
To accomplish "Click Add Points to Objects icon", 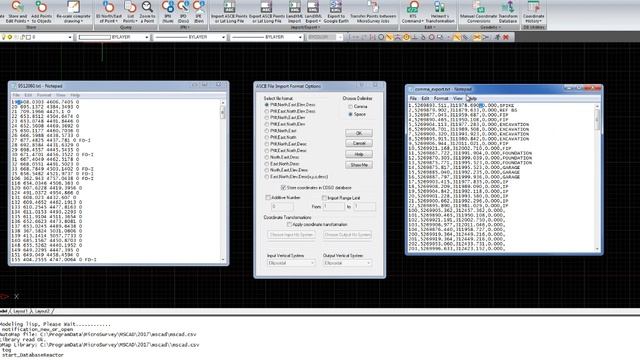I will coord(41,12).
